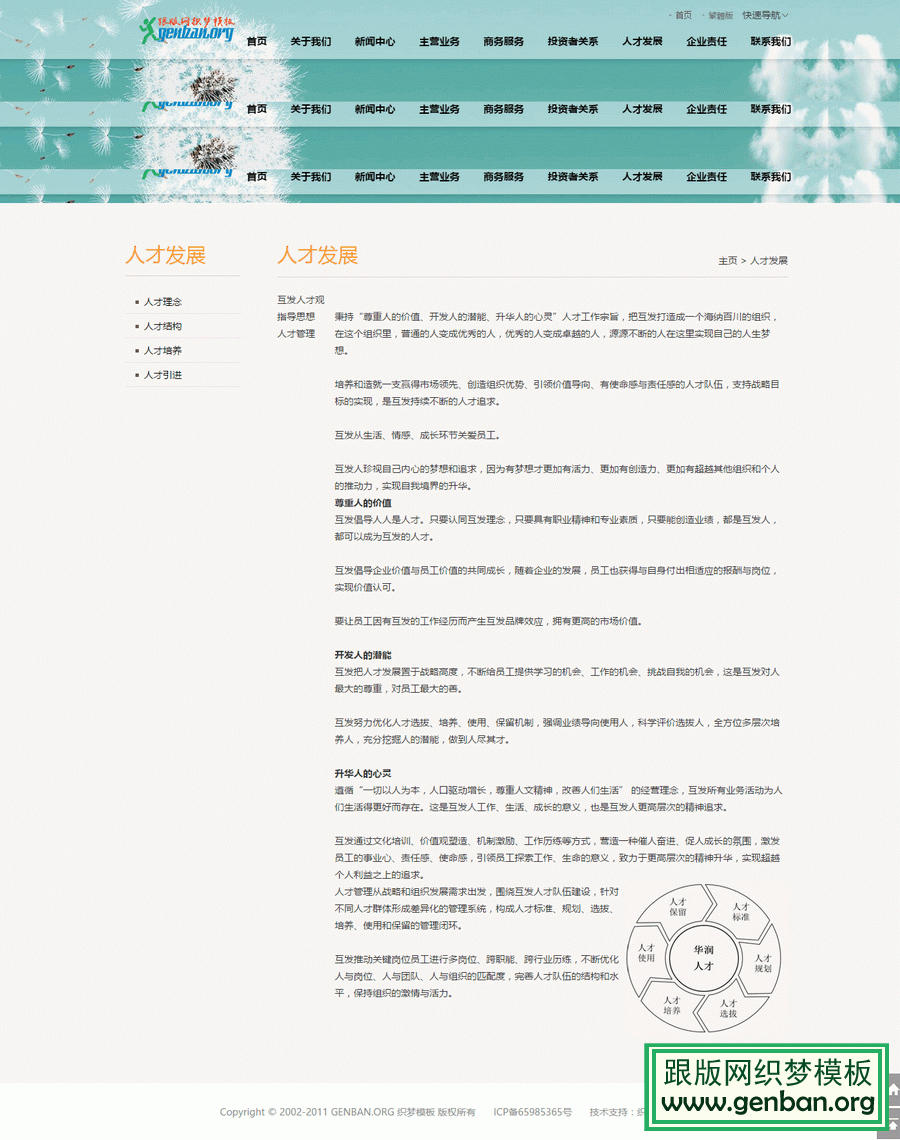The width and height of the screenshot is (900, 1140).
Task: Choose 人才引进 in the left sidebar
Action: (162, 375)
